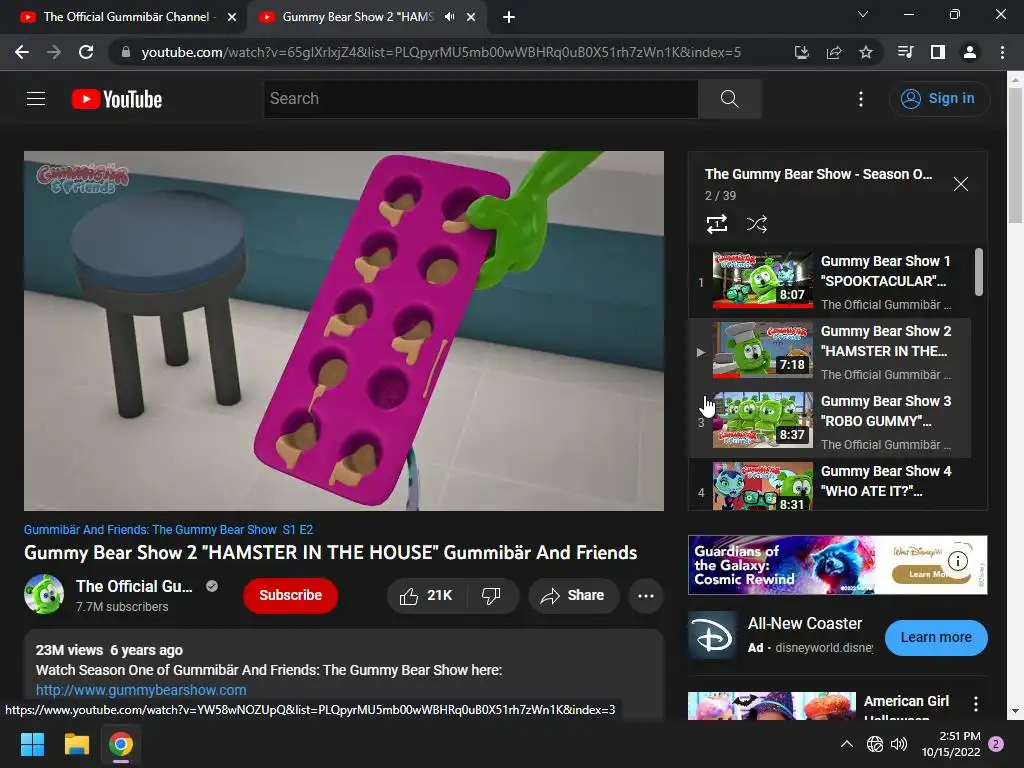Open media controls in Chrome toolbar

click(905, 52)
